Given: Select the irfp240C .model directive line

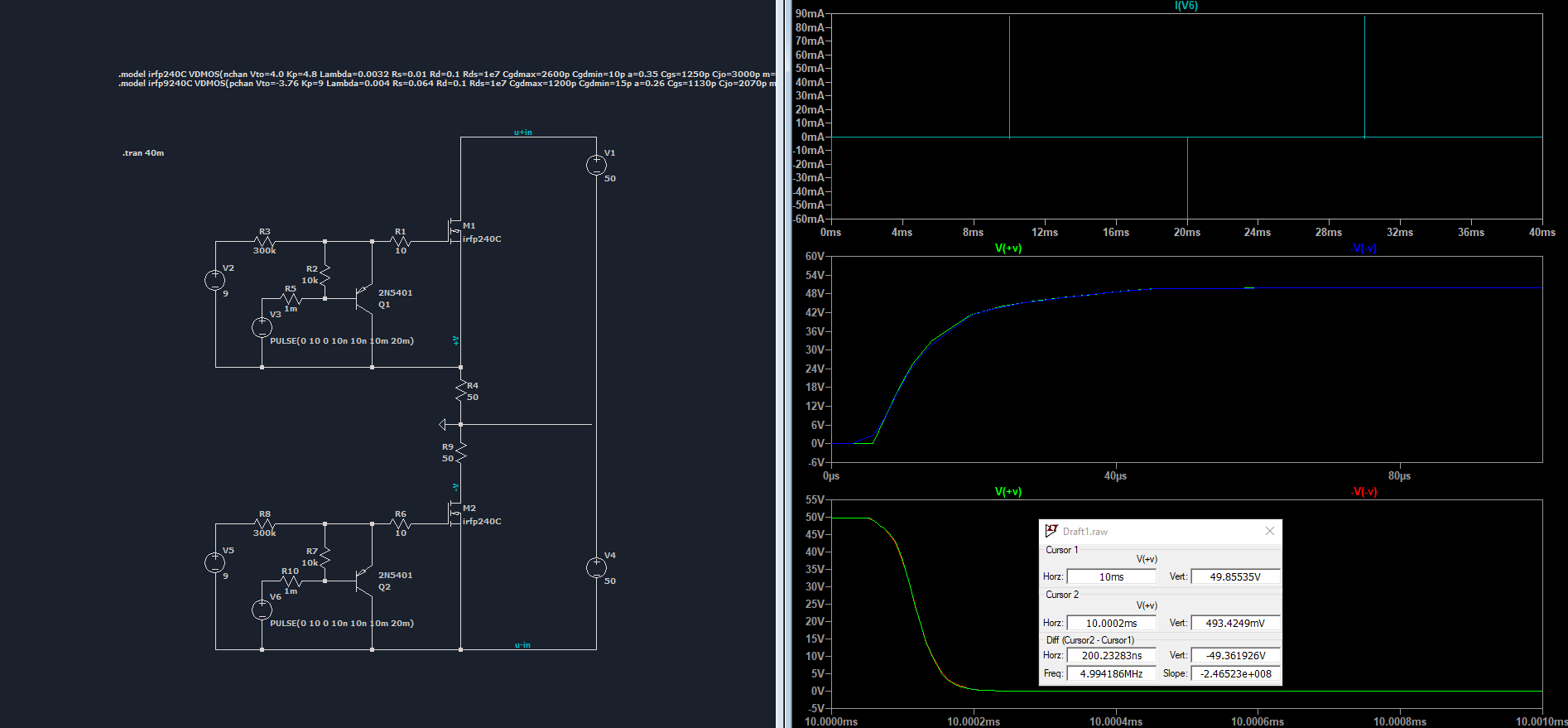Looking at the screenshot, I should click(x=447, y=74).
